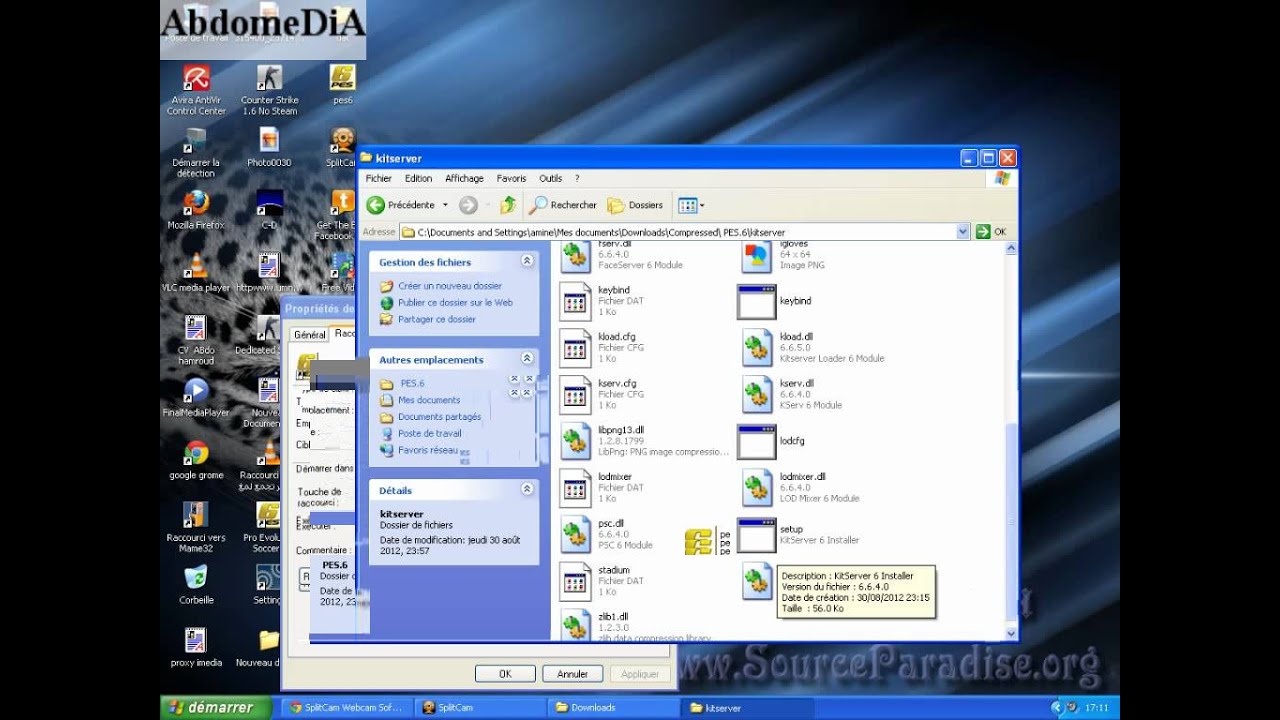Click the Explorer file list vertical scrollbar
The width and height of the screenshot is (1280, 720).
coord(1010,440)
